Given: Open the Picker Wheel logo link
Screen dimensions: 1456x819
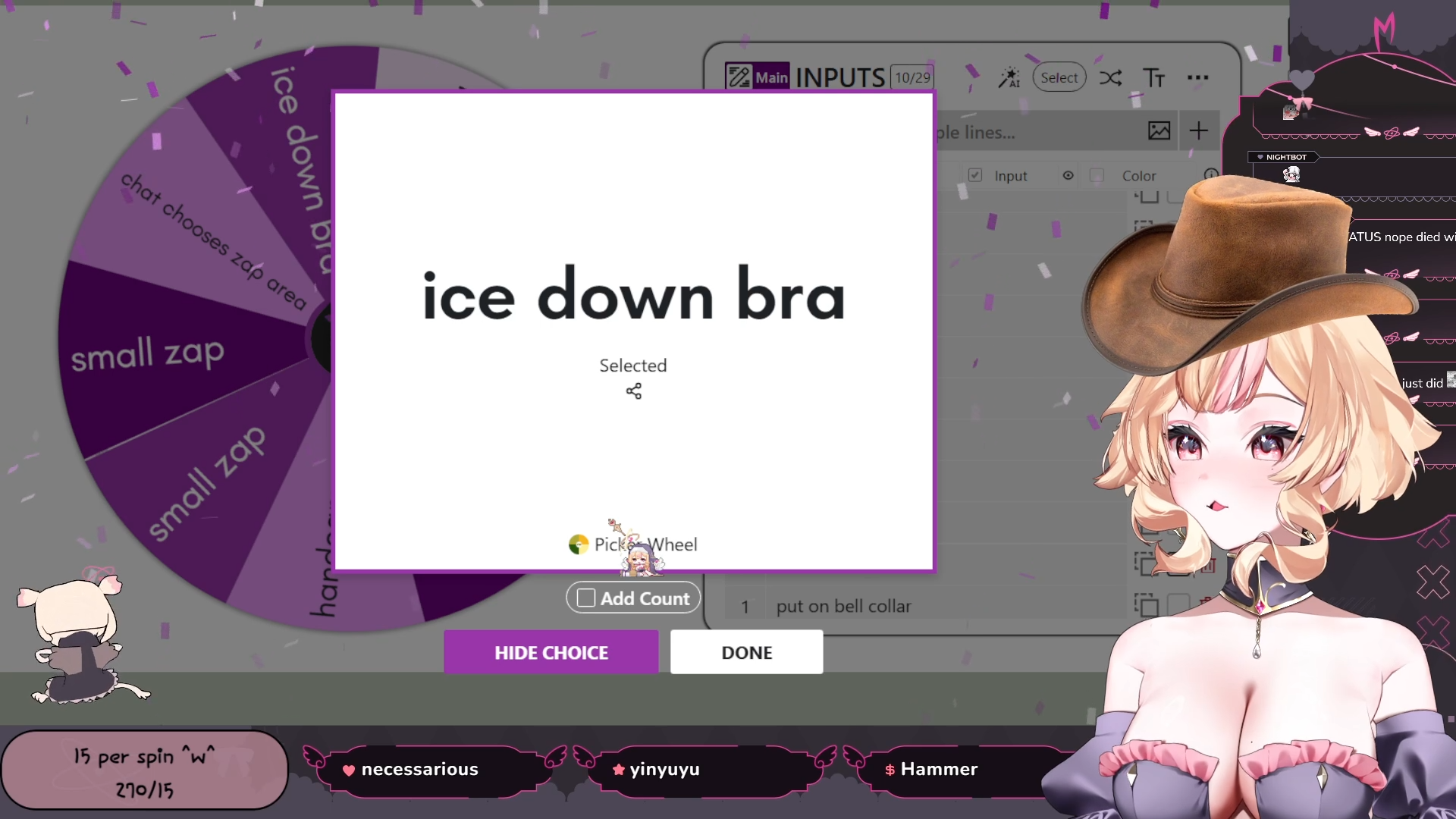Looking at the screenshot, I should click(x=633, y=544).
